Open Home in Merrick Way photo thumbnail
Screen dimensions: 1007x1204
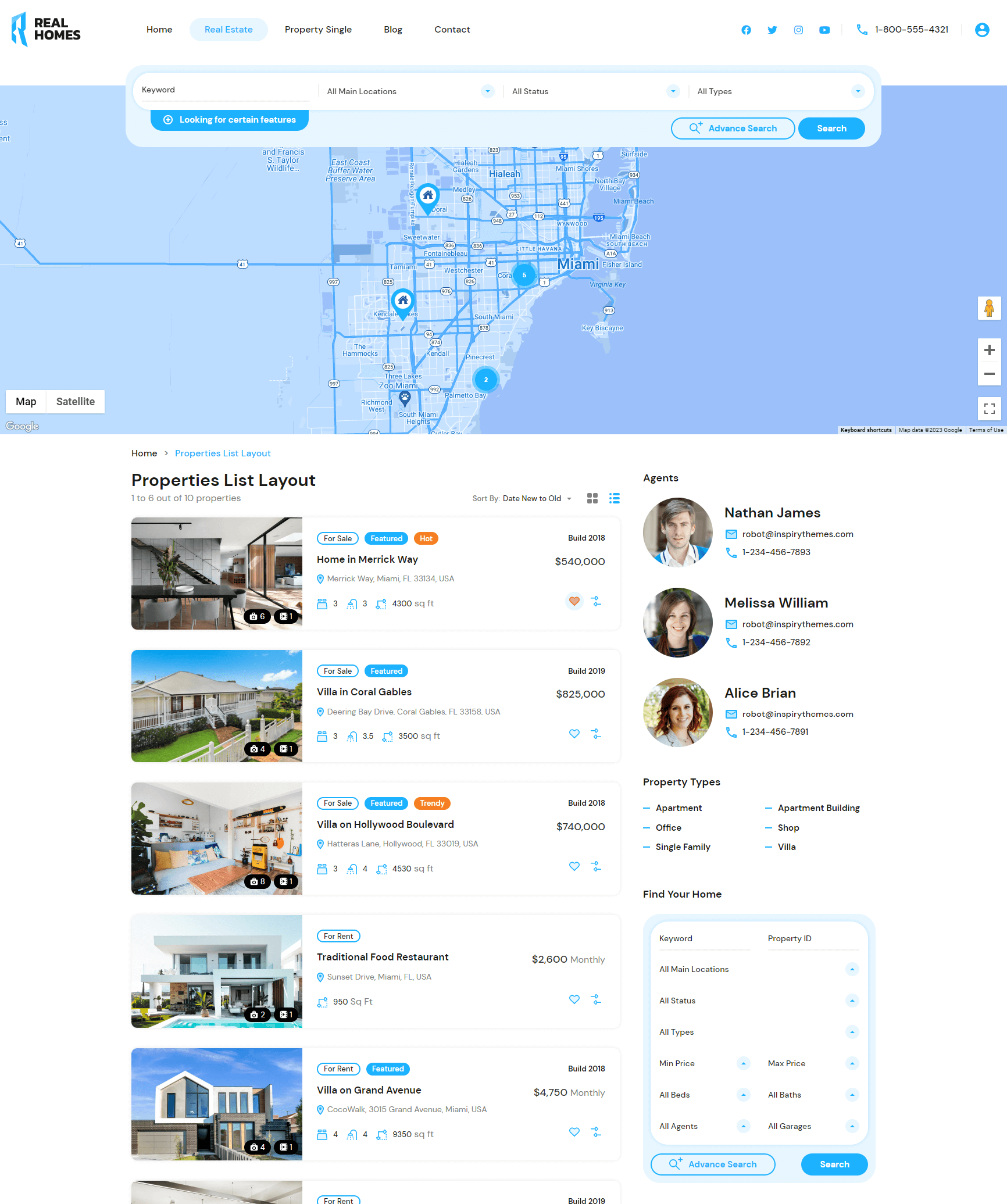point(217,573)
